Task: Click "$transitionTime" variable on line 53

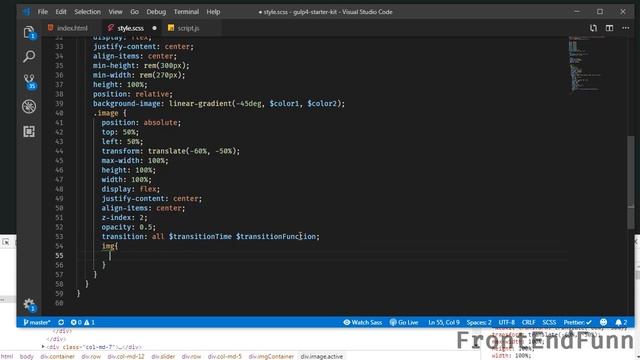Action: click(x=200, y=237)
